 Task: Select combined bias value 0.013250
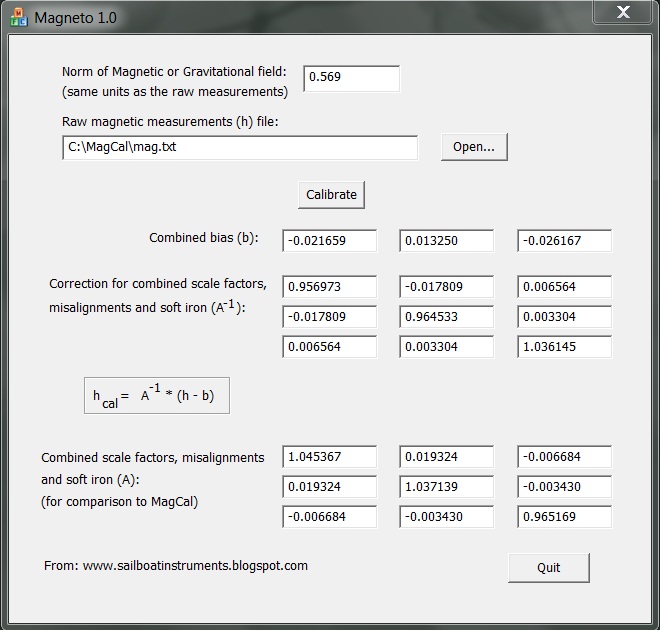tap(447, 241)
